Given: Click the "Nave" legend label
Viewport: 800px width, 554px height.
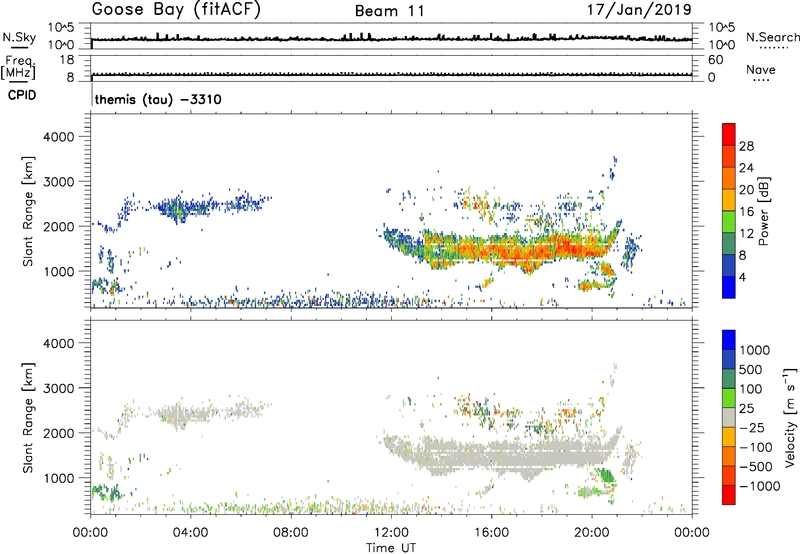Looking at the screenshot, I should [761, 69].
